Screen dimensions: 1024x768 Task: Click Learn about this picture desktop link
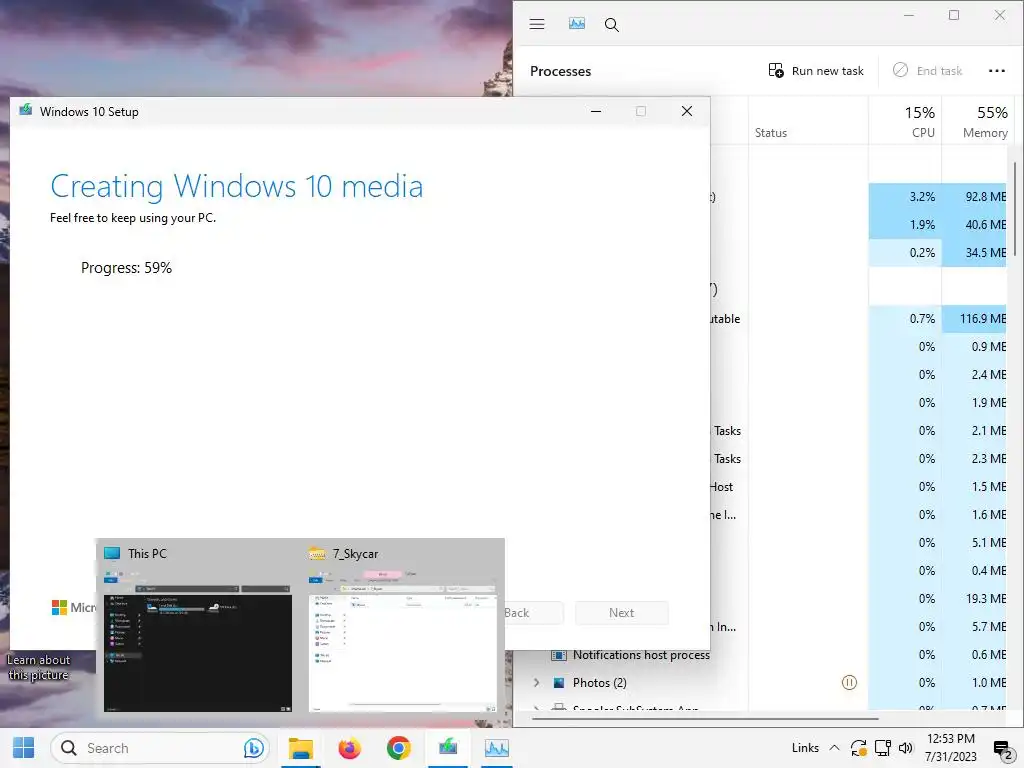tap(38, 667)
